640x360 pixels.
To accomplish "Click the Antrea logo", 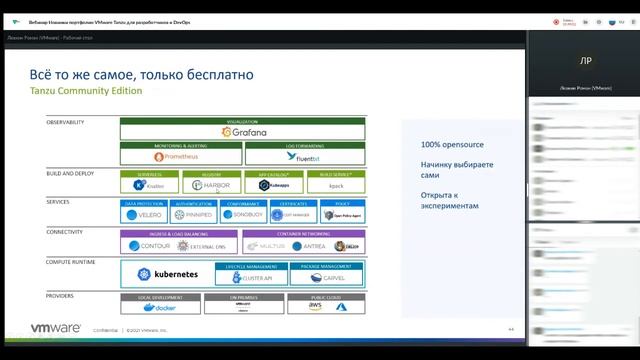I will point(309,246).
